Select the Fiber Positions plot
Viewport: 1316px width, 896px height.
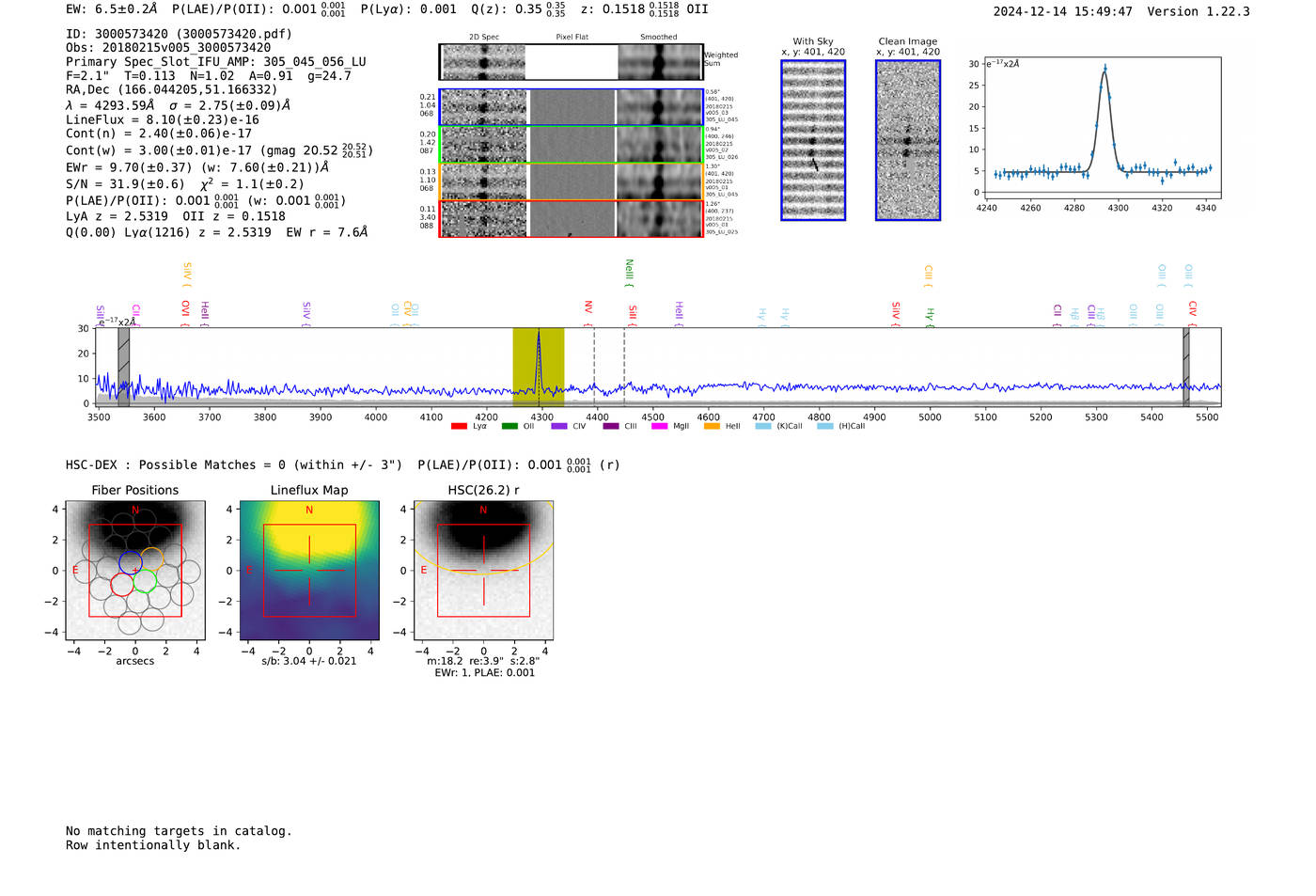(x=135, y=570)
